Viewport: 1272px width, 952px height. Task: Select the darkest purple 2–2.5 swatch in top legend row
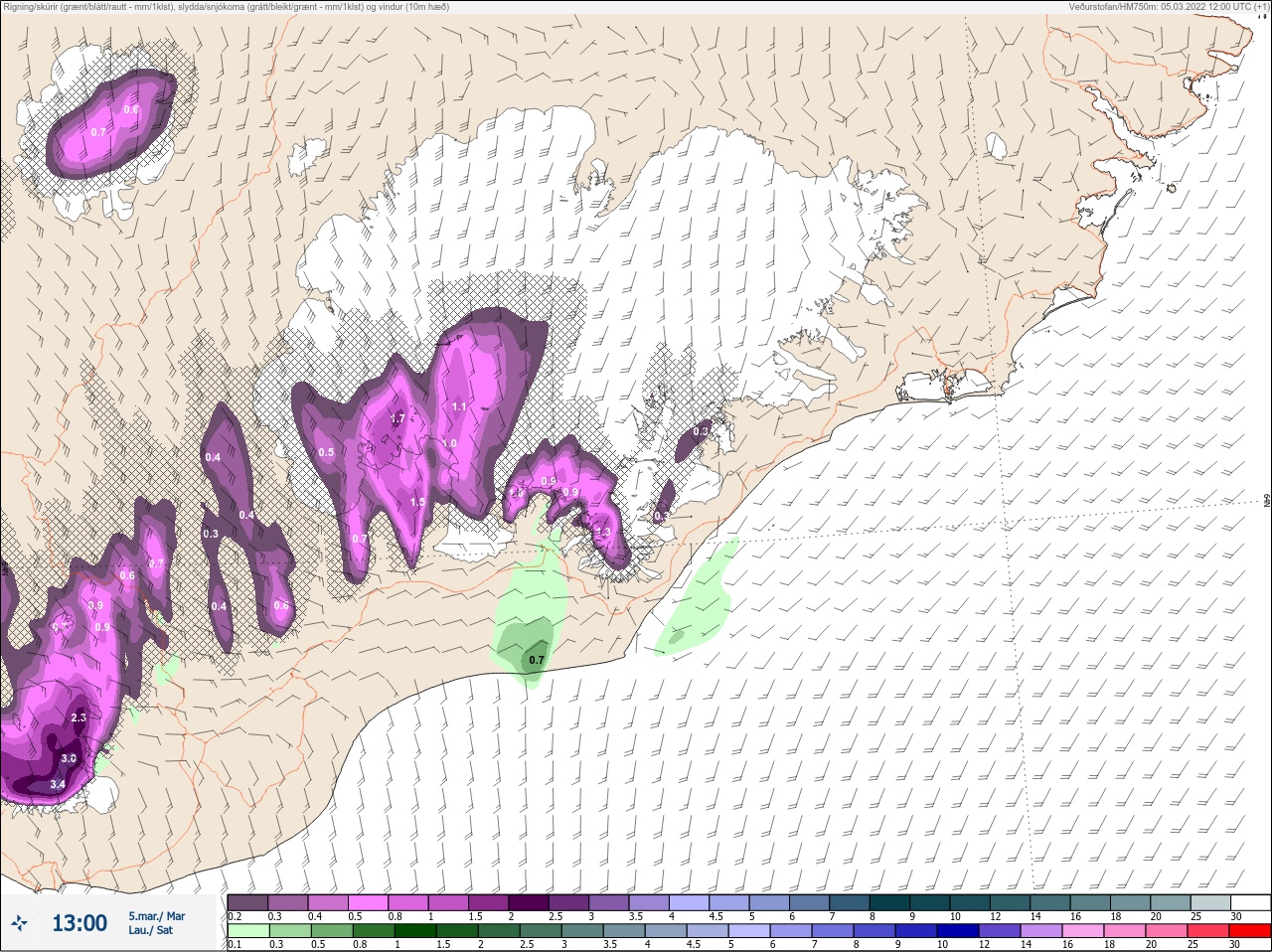(x=529, y=902)
